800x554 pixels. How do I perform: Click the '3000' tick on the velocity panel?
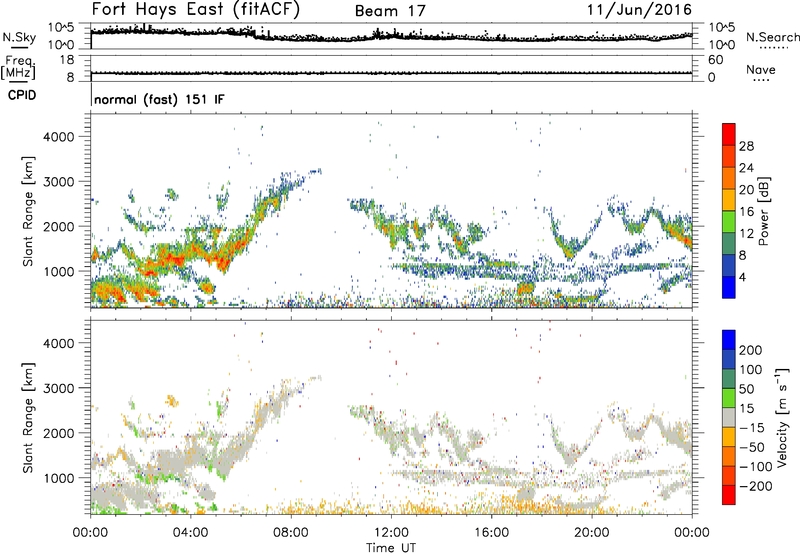coord(59,388)
